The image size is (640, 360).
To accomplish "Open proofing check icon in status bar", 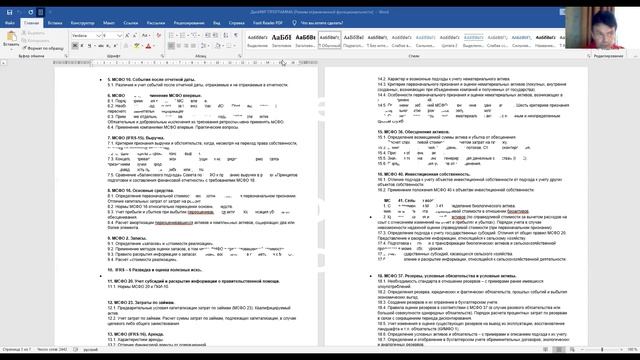I will pos(76,349).
